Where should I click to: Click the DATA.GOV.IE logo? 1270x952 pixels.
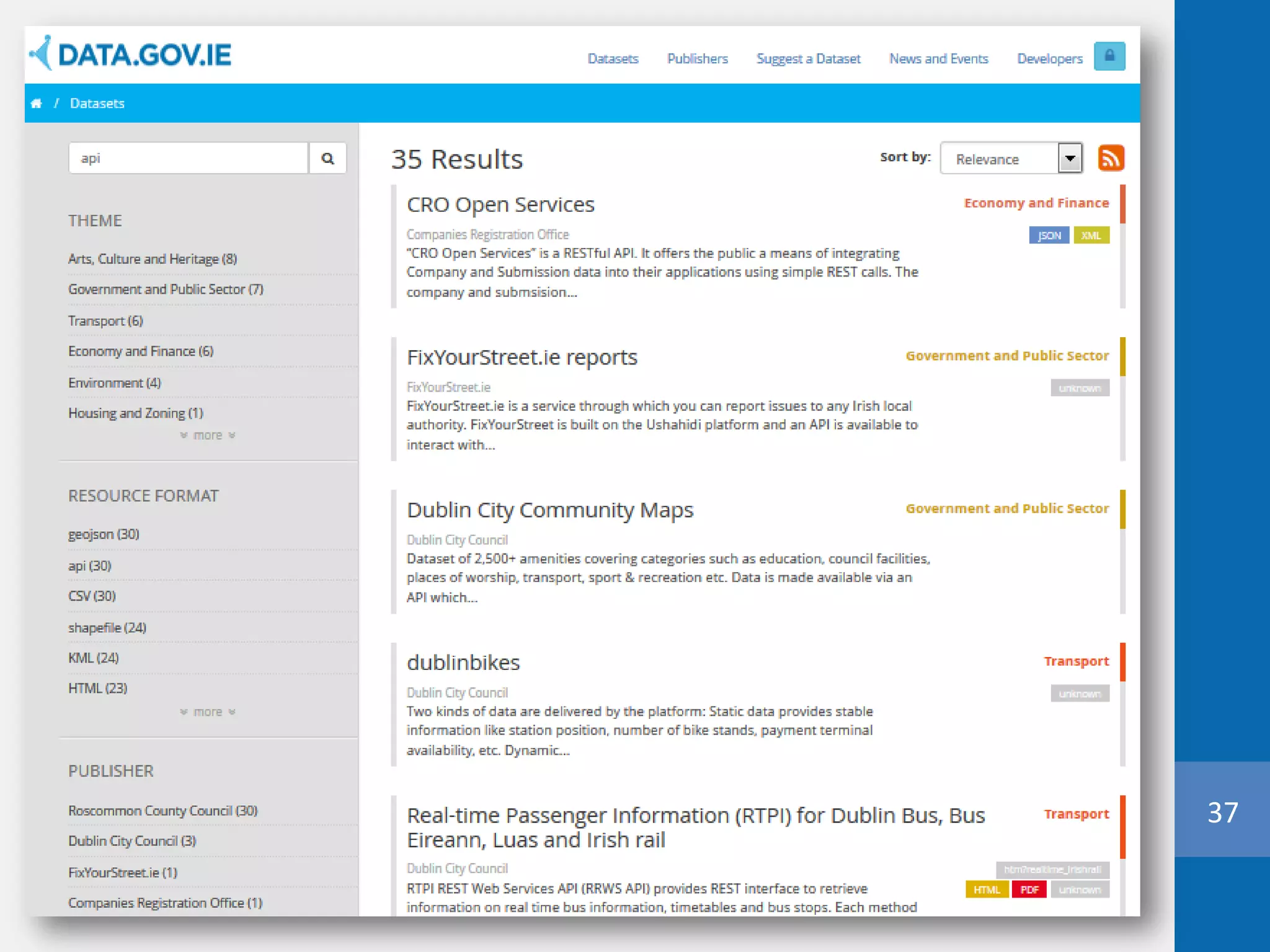pos(131,55)
